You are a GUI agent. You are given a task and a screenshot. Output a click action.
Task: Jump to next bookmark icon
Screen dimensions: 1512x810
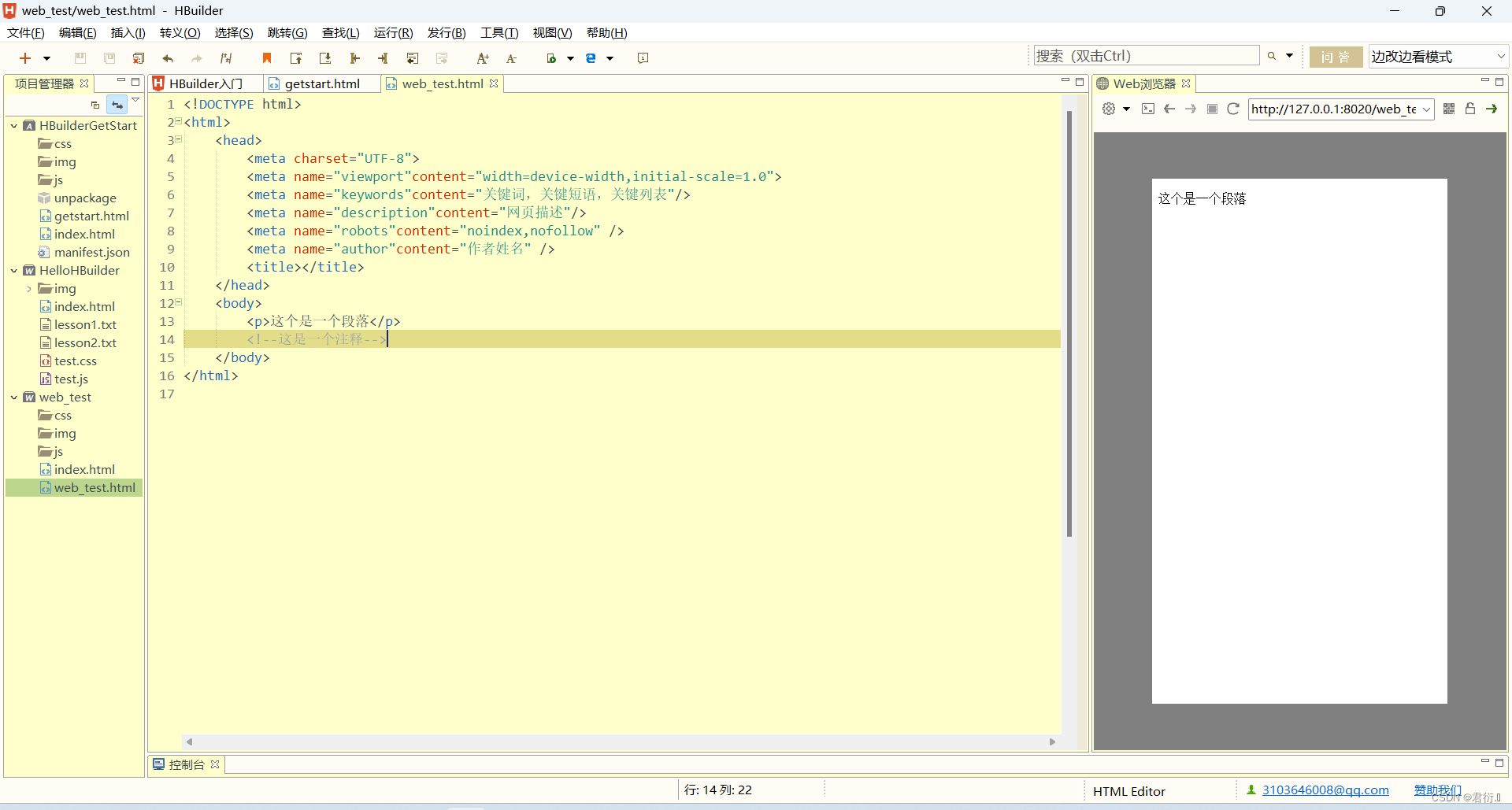coord(325,58)
